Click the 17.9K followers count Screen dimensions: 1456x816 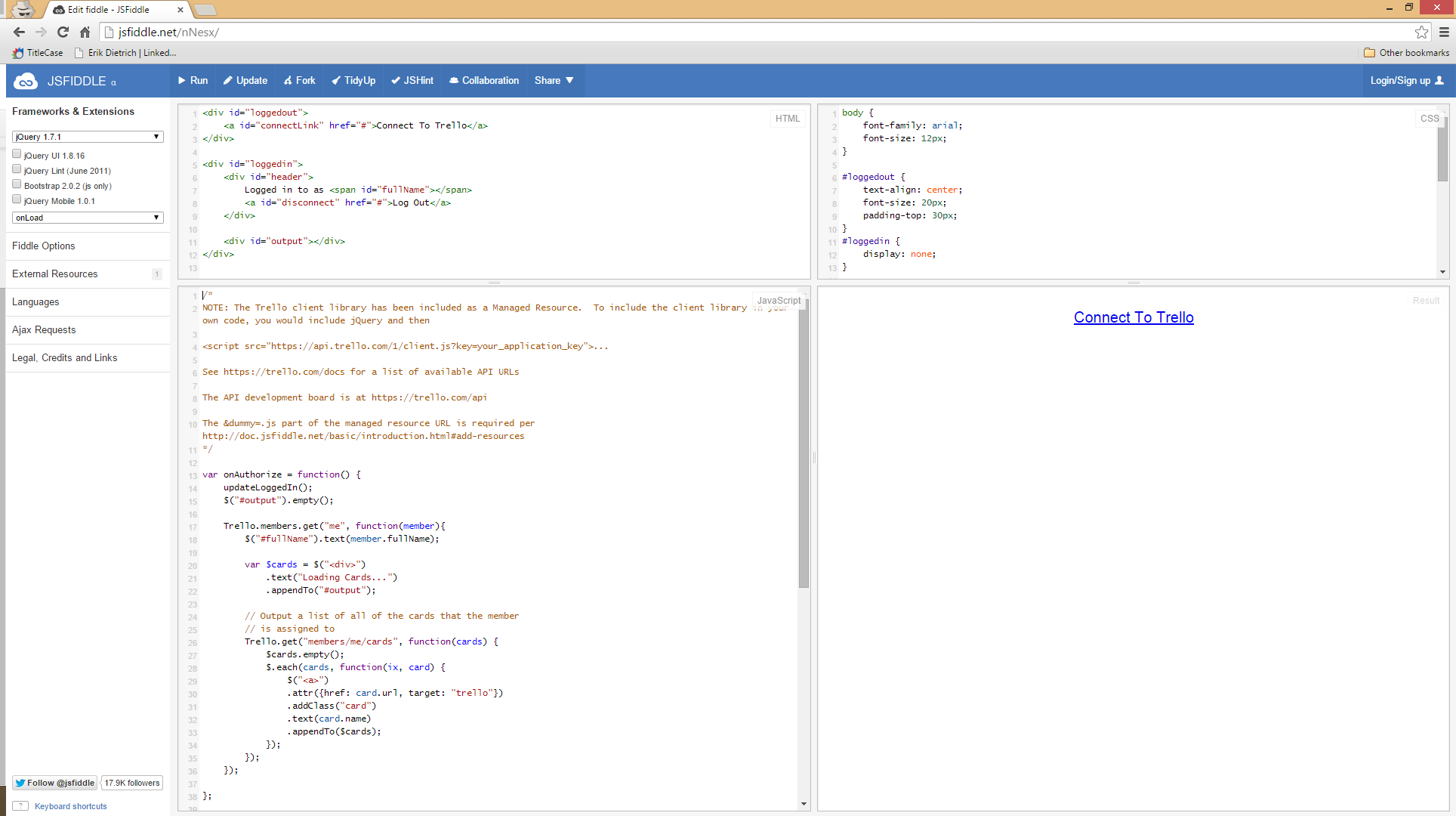132,783
